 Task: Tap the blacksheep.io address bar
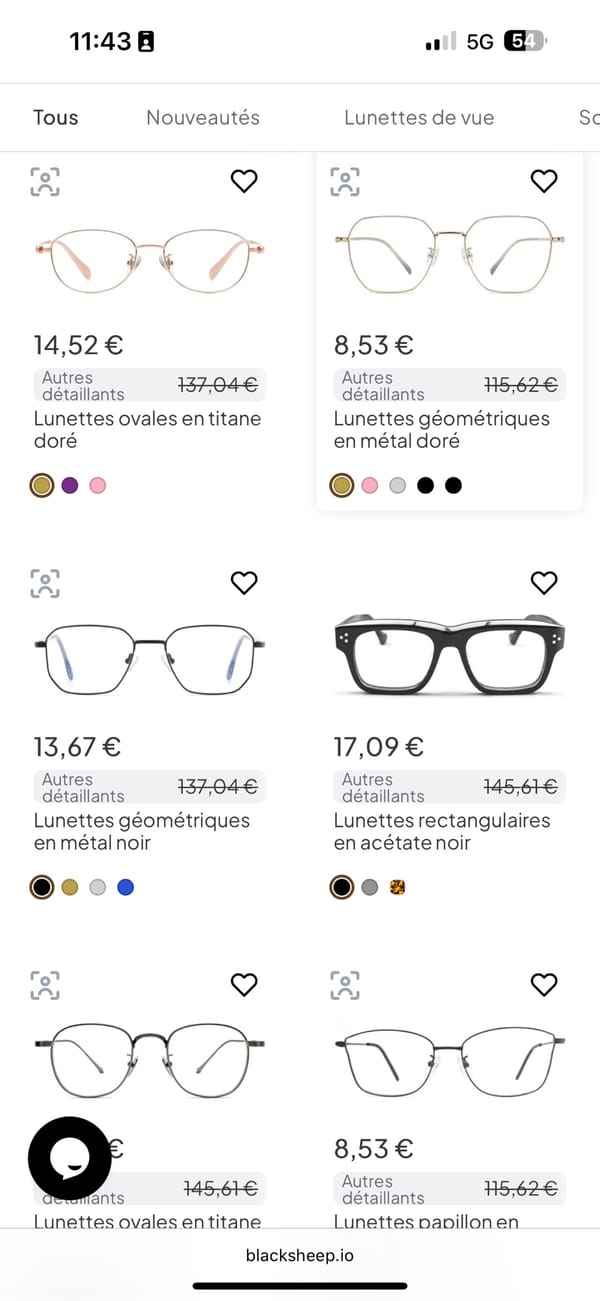pos(300,1255)
